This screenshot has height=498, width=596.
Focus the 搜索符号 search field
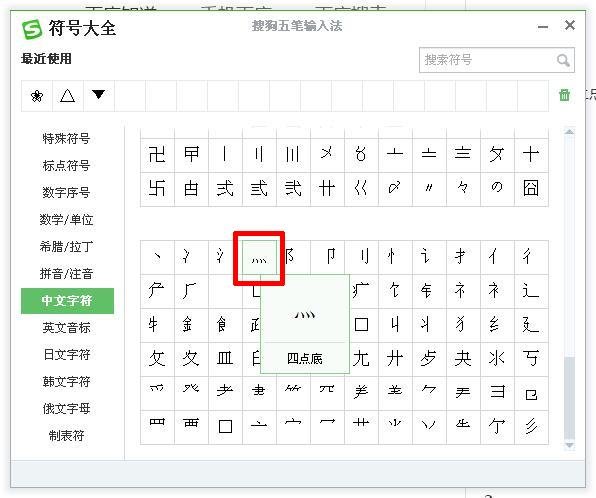[496, 60]
